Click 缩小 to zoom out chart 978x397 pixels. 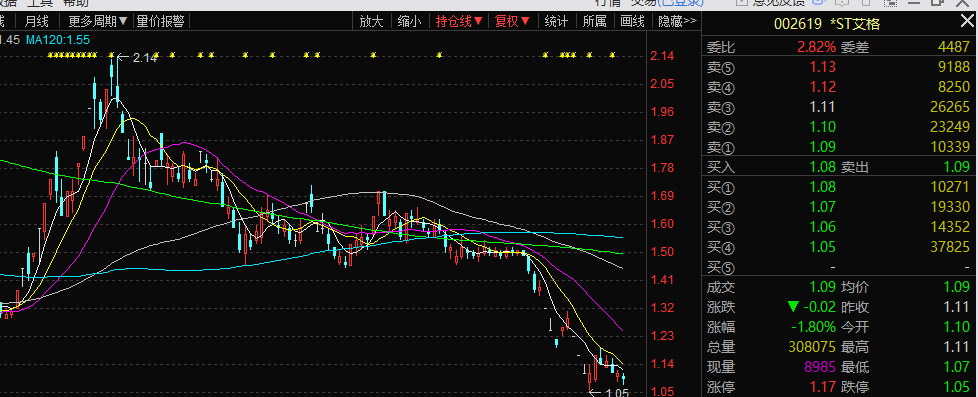click(409, 21)
